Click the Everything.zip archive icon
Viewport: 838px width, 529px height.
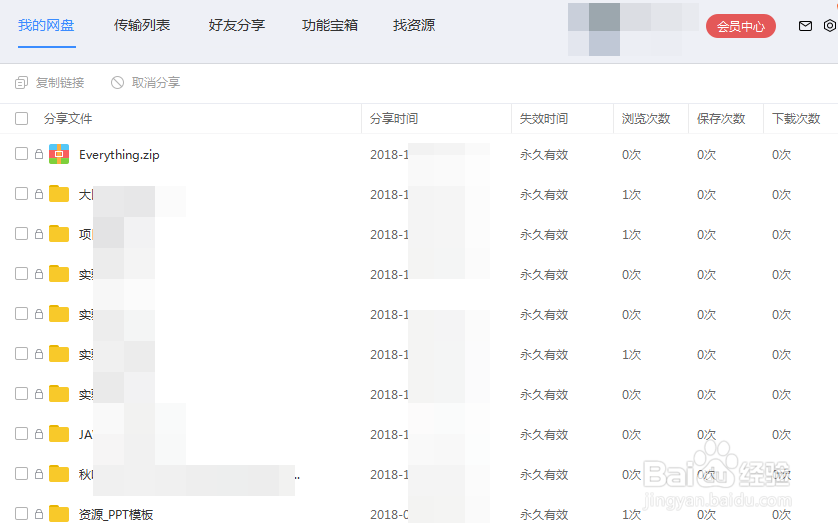click(x=59, y=154)
